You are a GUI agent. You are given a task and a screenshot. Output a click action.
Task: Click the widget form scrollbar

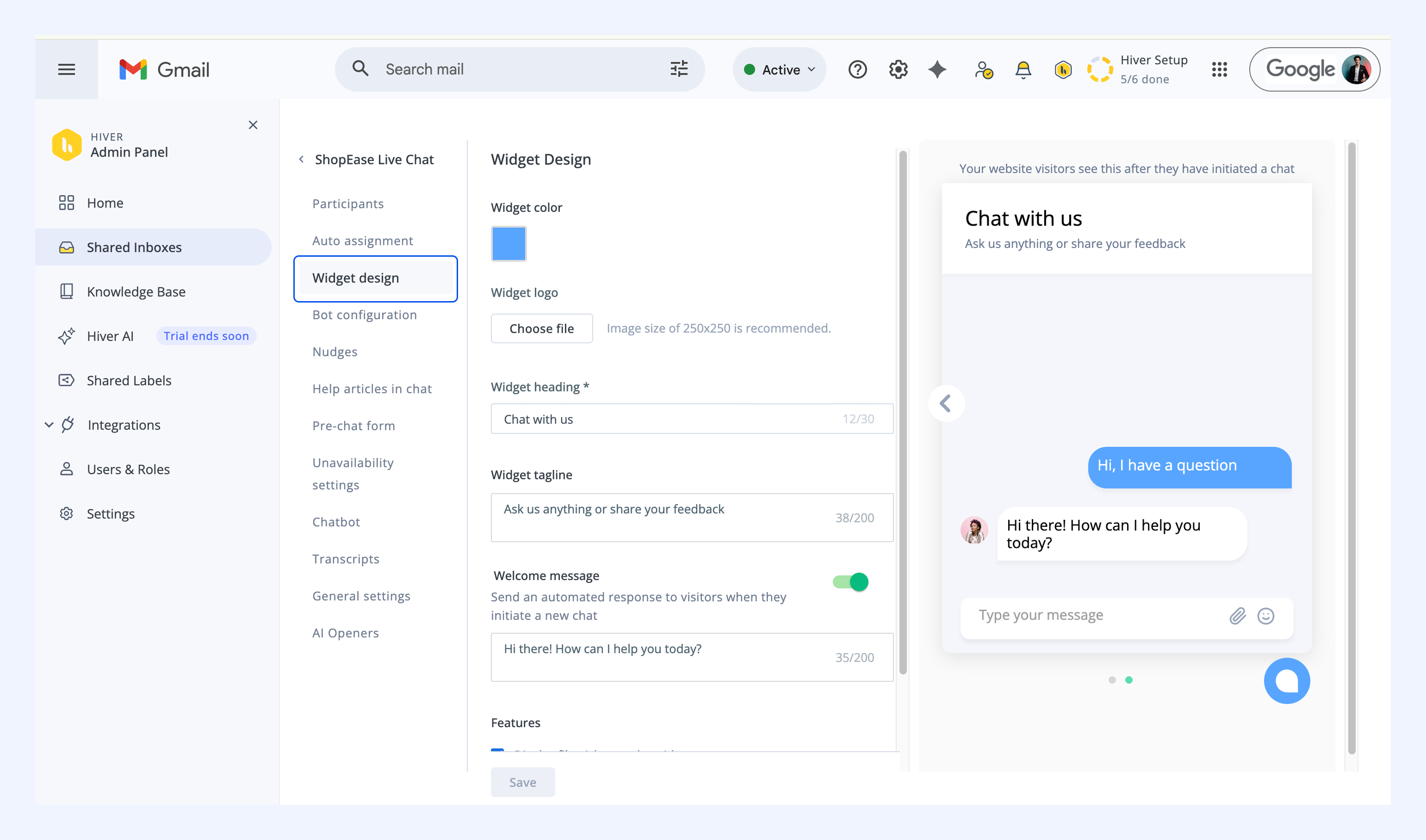click(x=903, y=413)
